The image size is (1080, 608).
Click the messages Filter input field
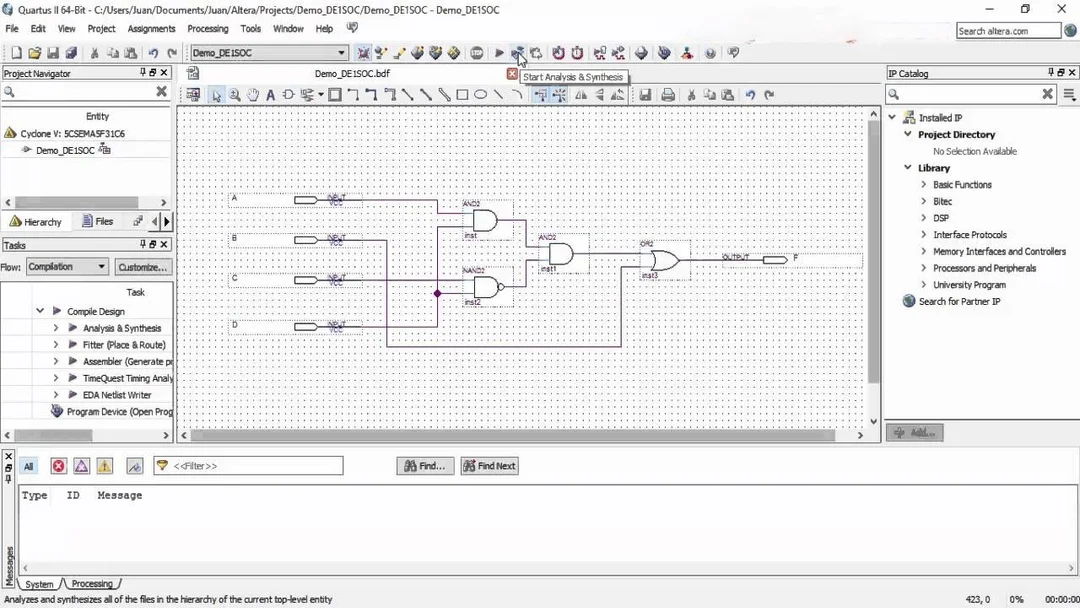point(248,466)
